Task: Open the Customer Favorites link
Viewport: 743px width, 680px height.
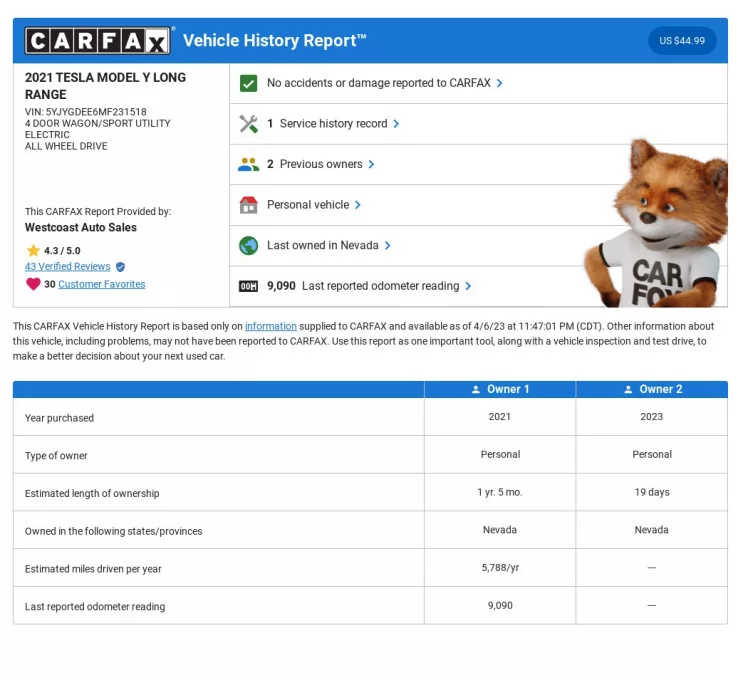Action: coord(101,284)
